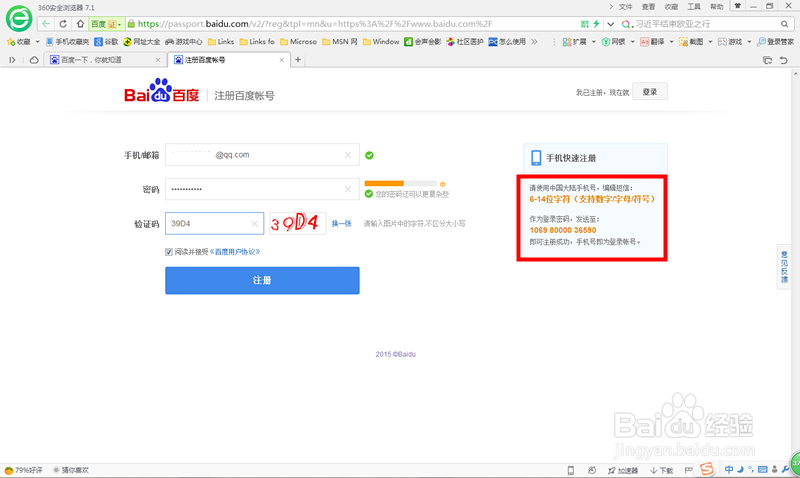
Task: Open the 文件 menu
Action: click(626, 7)
